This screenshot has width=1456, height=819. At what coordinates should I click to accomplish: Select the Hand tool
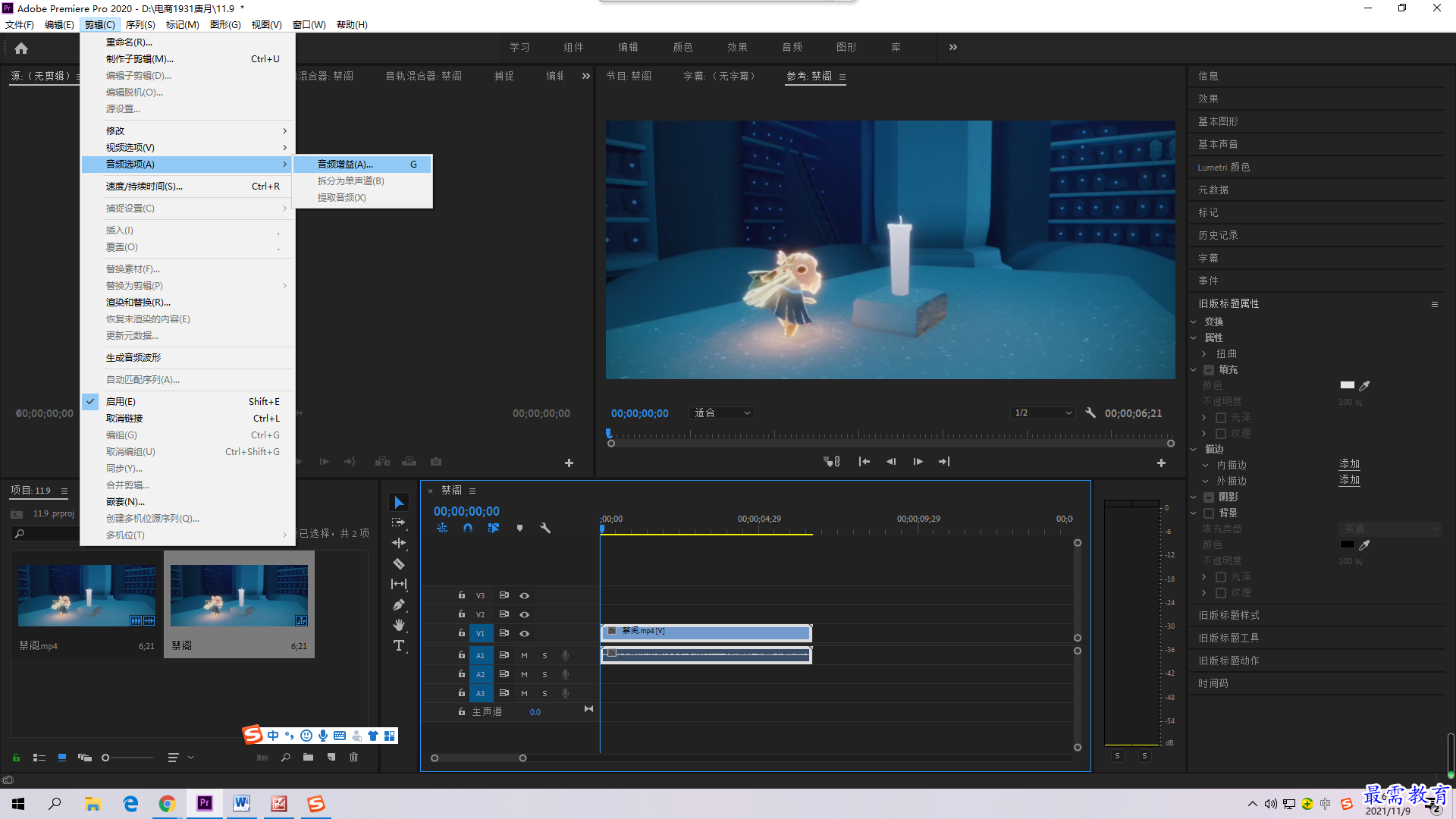point(399,625)
